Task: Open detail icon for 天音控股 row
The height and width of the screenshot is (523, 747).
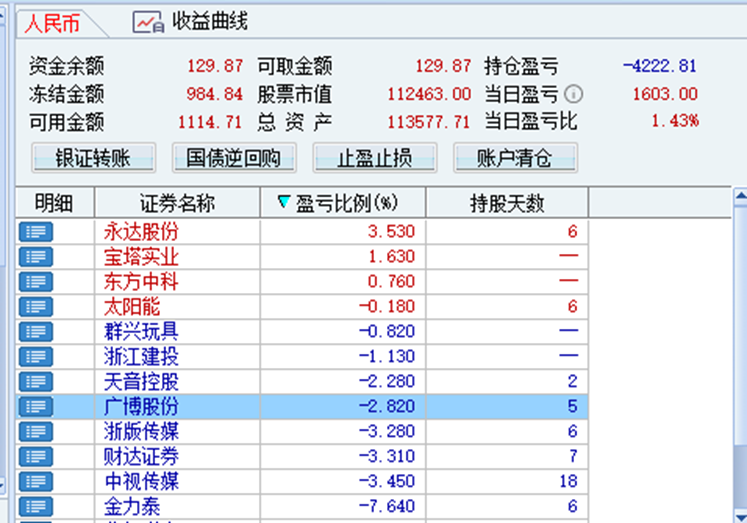Action: tap(36, 381)
